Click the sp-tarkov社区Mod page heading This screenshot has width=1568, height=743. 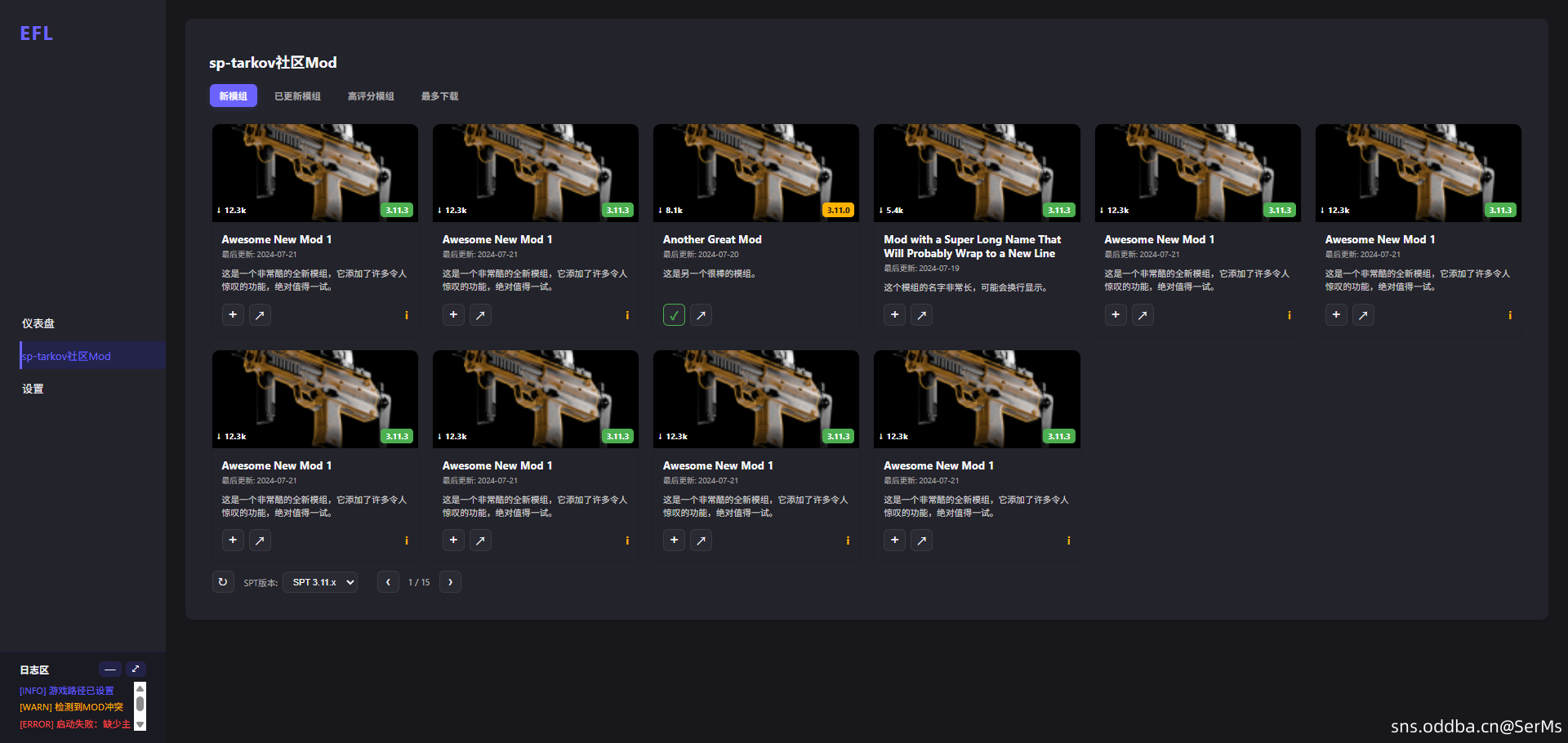pyautogui.click(x=273, y=63)
